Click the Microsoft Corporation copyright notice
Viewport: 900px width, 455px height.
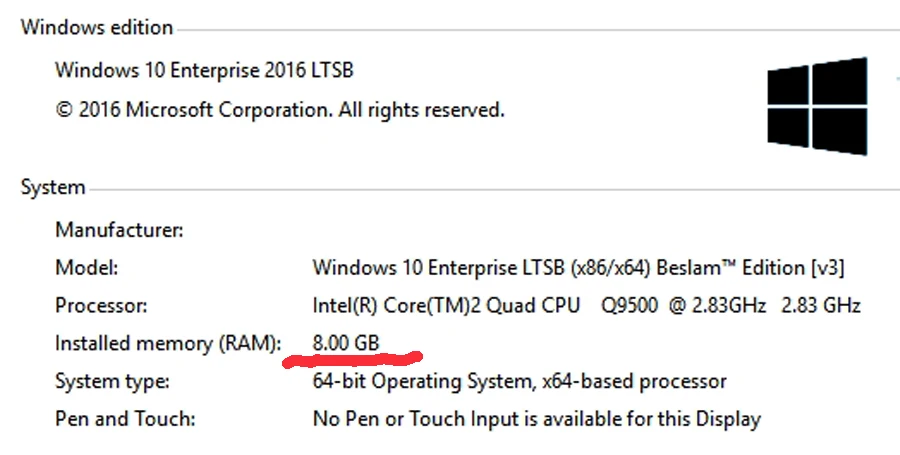280,110
